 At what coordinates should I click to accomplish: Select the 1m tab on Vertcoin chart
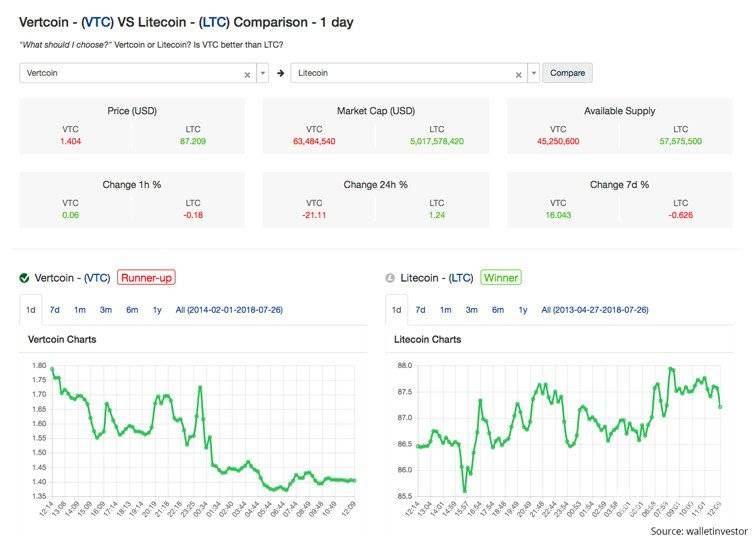[80, 310]
